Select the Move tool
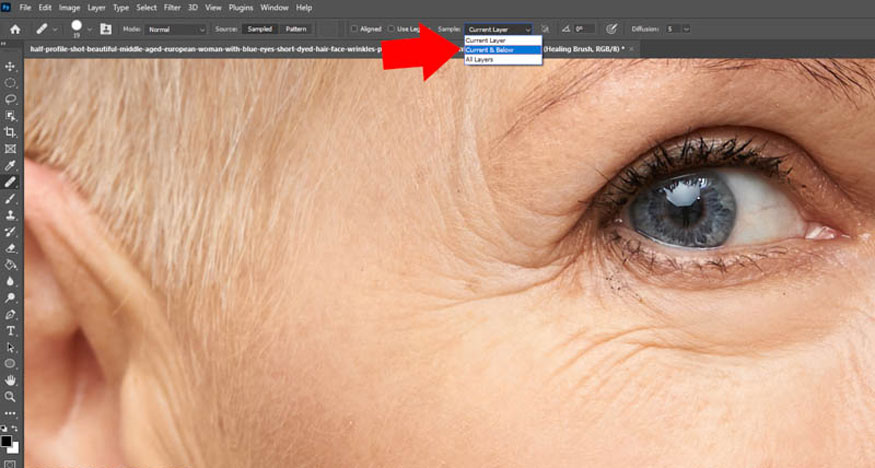 (10, 66)
